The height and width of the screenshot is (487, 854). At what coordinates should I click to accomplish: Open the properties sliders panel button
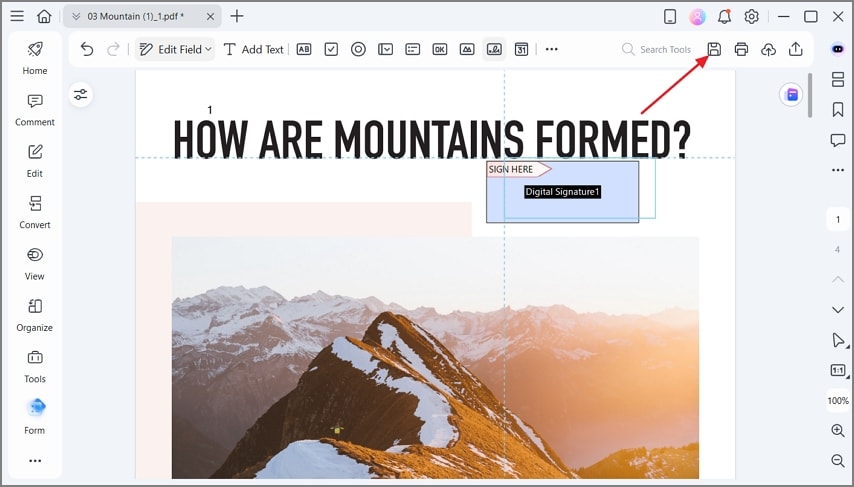(x=81, y=95)
